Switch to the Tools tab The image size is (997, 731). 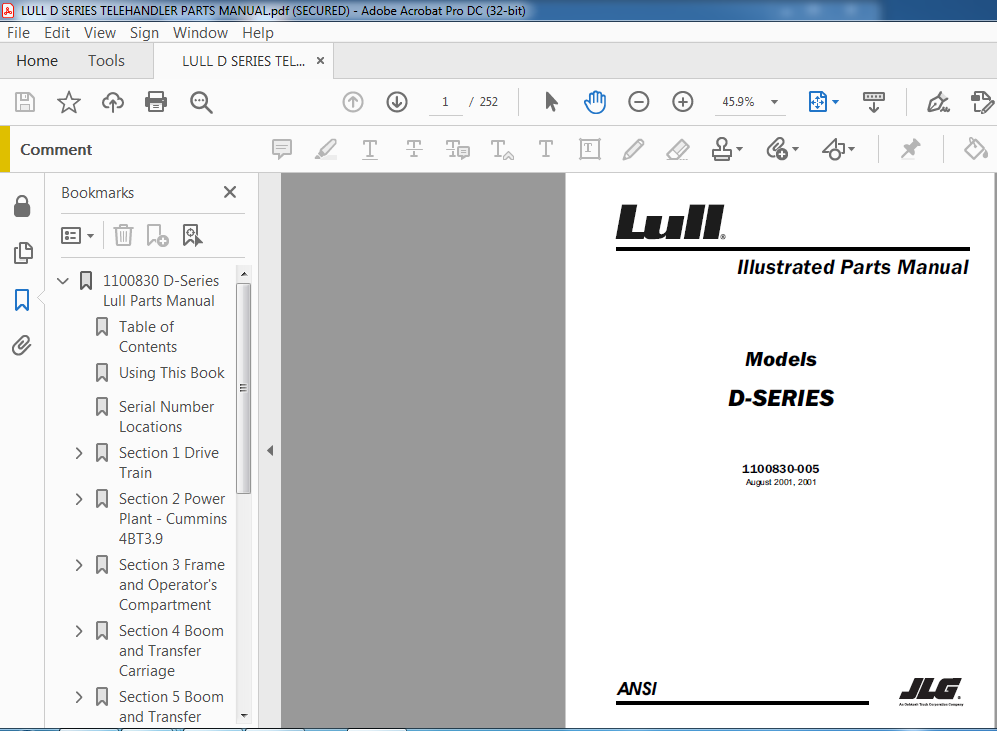[x=106, y=60]
